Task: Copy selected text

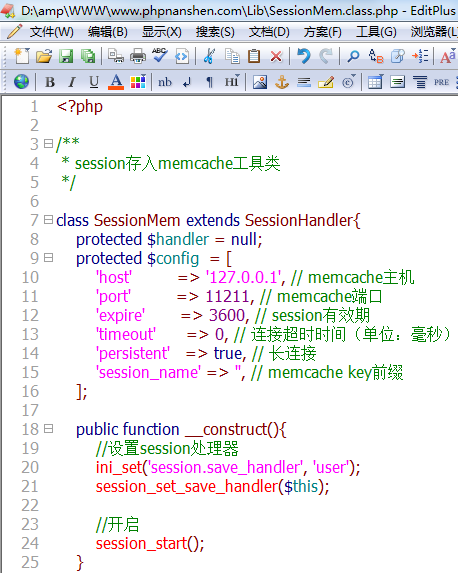Action: (x=232, y=56)
